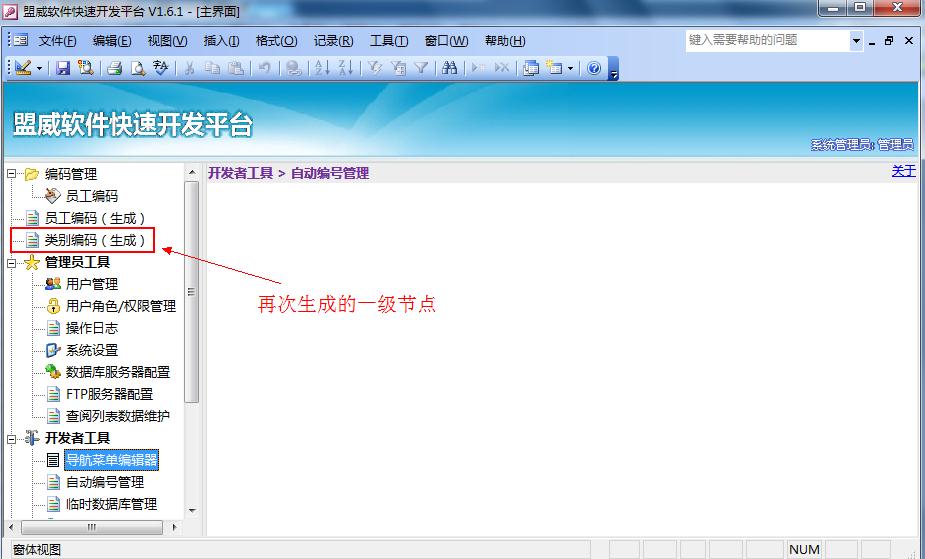The height and width of the screenshot is (559, 925).
Task: Click the Copy icon
Action: [x=212, y=68]
